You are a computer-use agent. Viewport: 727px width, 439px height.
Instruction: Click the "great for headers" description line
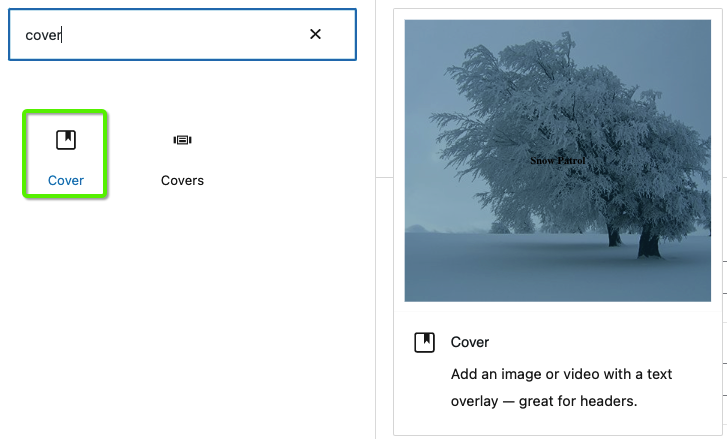coord(544,401)
